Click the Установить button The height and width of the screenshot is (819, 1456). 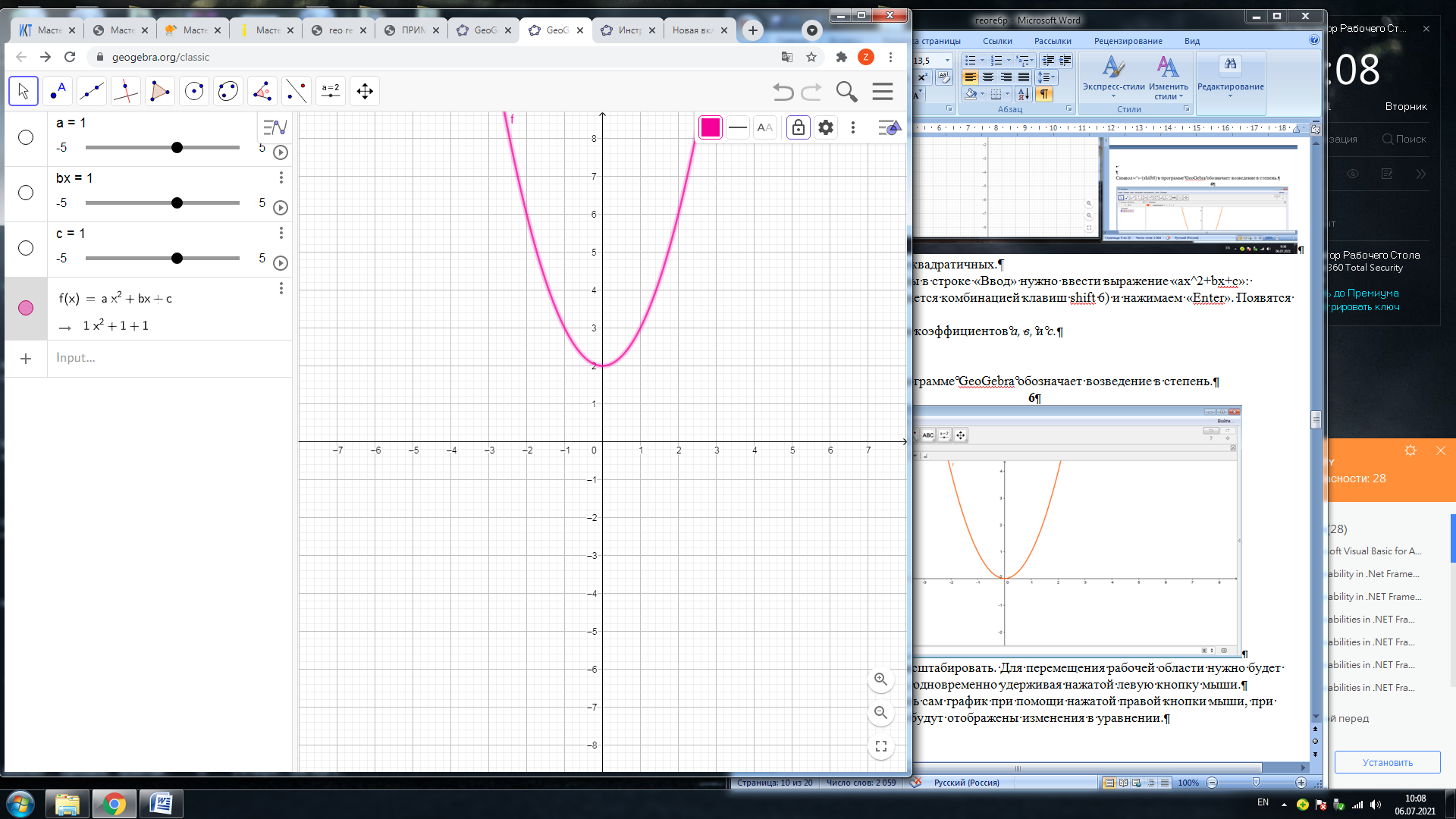point(1387,762)
